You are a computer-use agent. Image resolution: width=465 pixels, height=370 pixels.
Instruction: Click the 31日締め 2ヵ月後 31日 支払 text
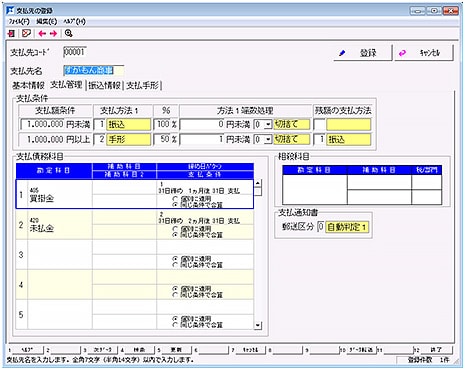tap(199, 221)
